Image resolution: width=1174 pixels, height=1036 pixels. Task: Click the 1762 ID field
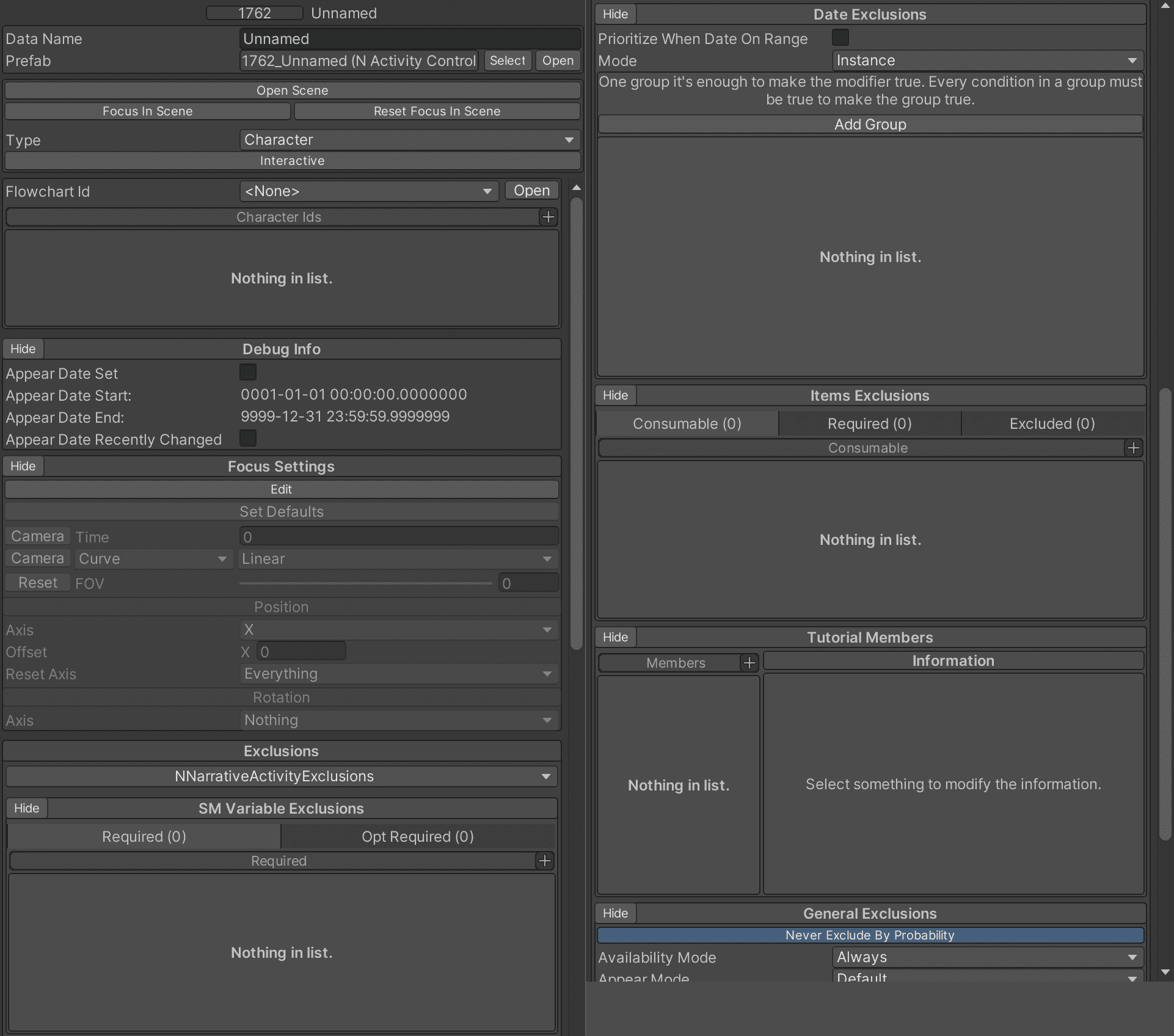pyautogui.click(x=254, y=13)
